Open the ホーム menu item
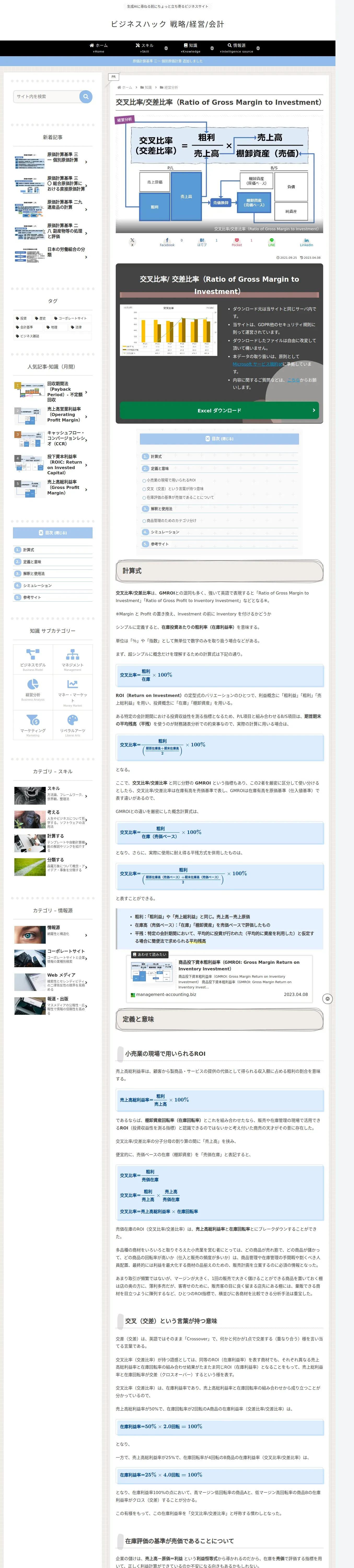The image size is (354, 1568). pos(98,48)
